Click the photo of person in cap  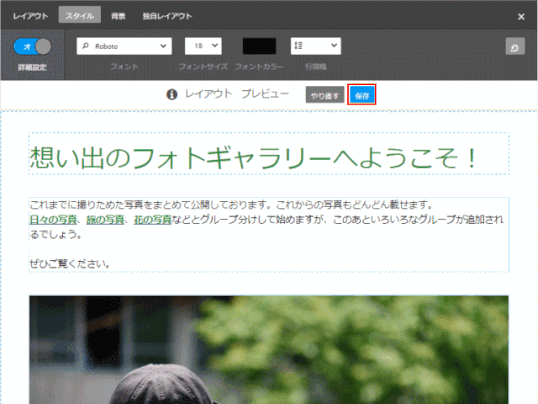(x=269, y=349)
